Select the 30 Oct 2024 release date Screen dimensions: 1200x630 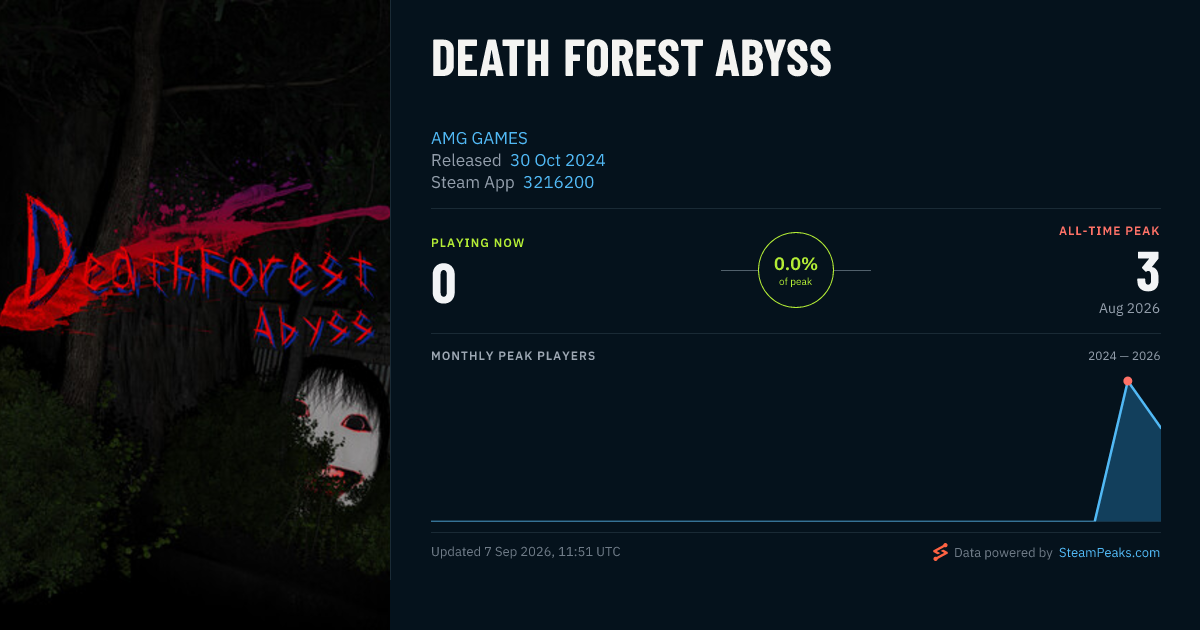pyautogui.click(x=557, y=160)
